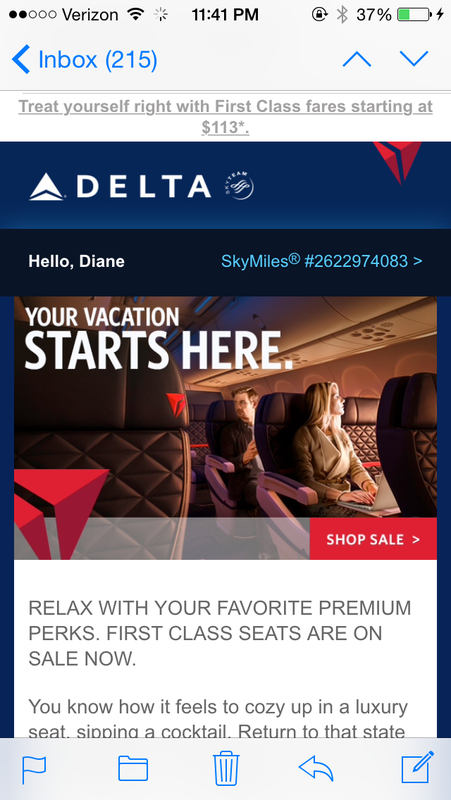451x800 pixels.
Task: Go to next message with down arrow
Action: (x=414, y=59)
